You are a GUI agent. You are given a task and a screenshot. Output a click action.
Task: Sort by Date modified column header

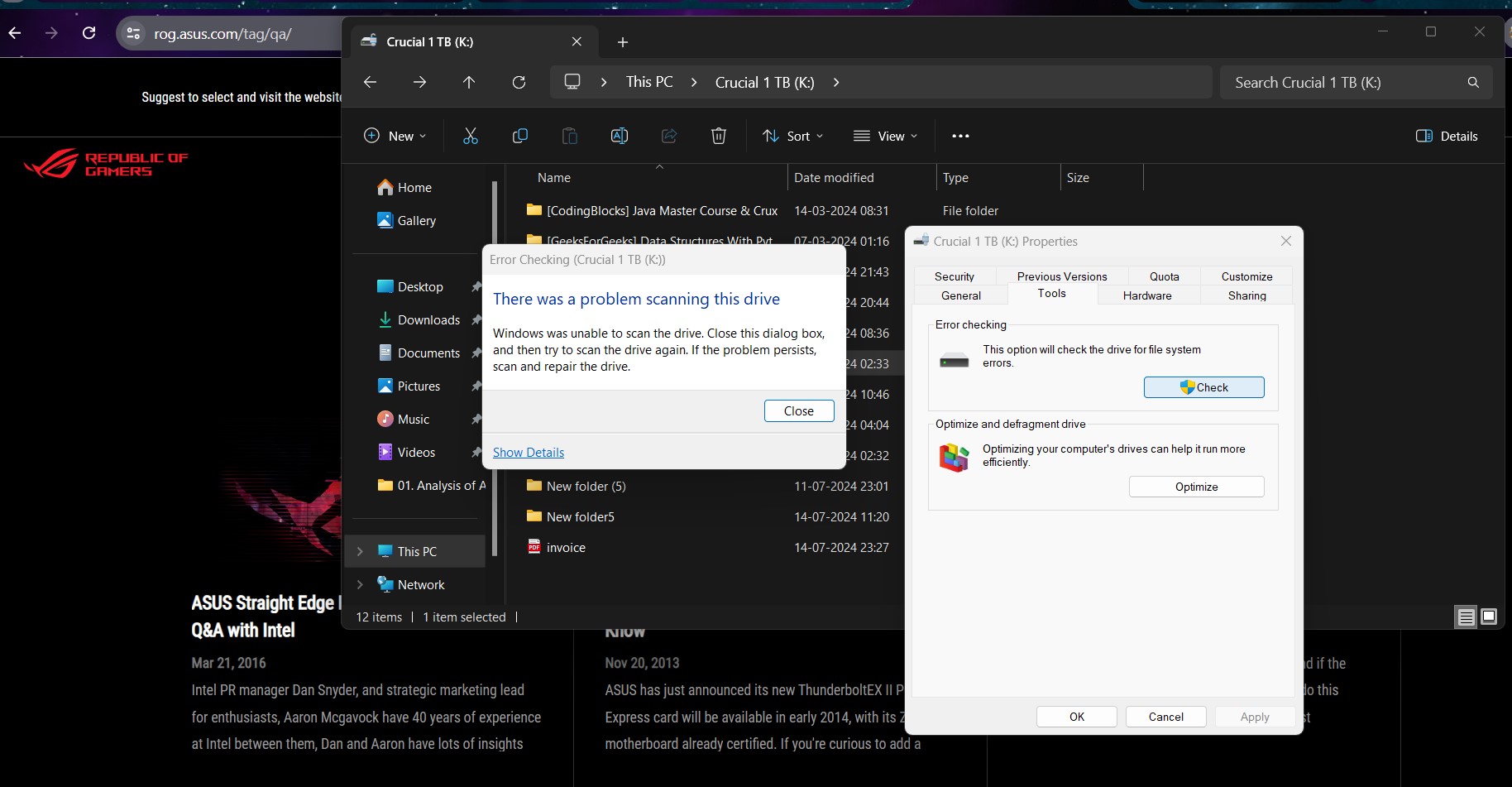[x=834, y=177]
